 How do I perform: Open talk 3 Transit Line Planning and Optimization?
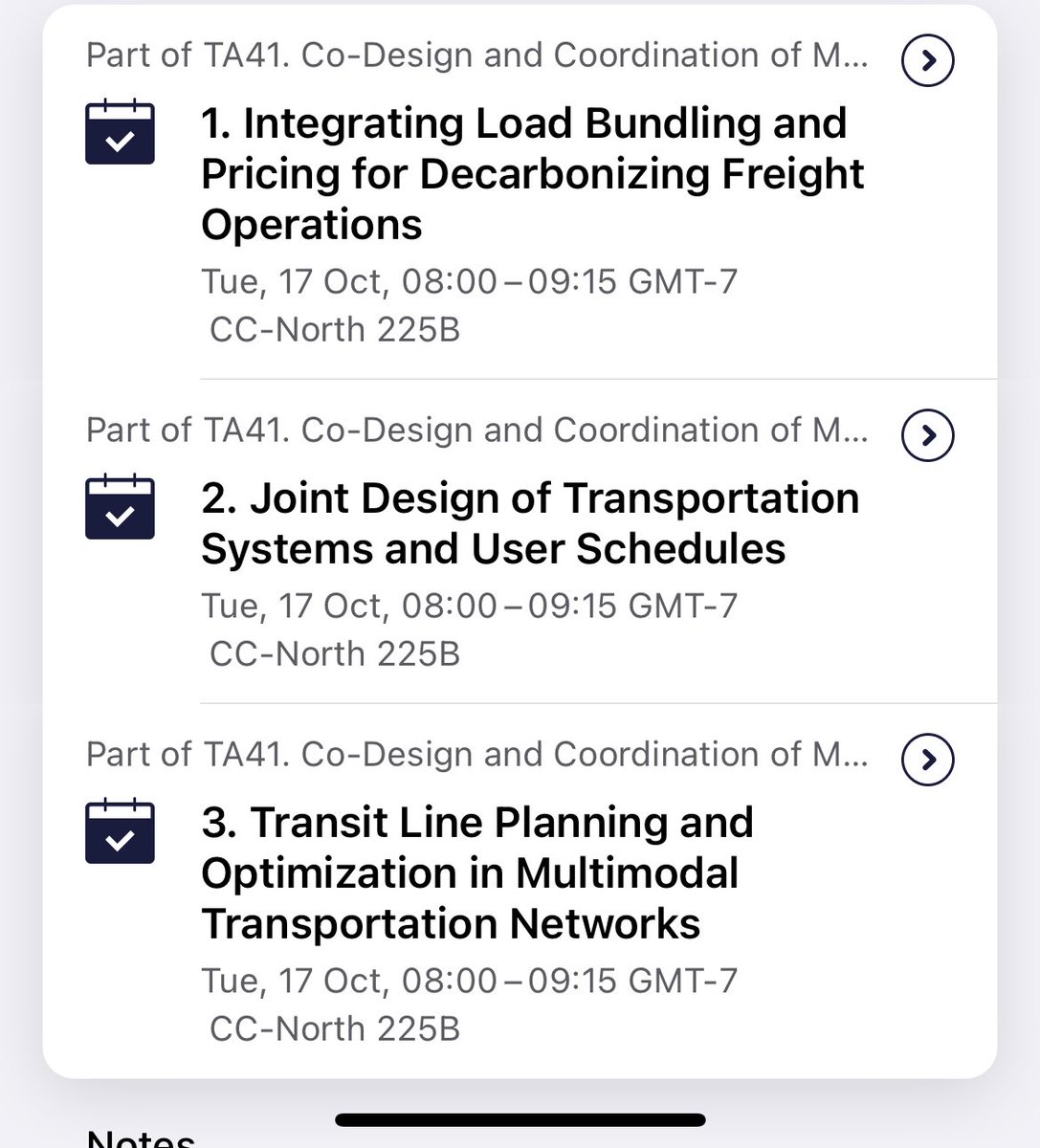tap(477, 873)
